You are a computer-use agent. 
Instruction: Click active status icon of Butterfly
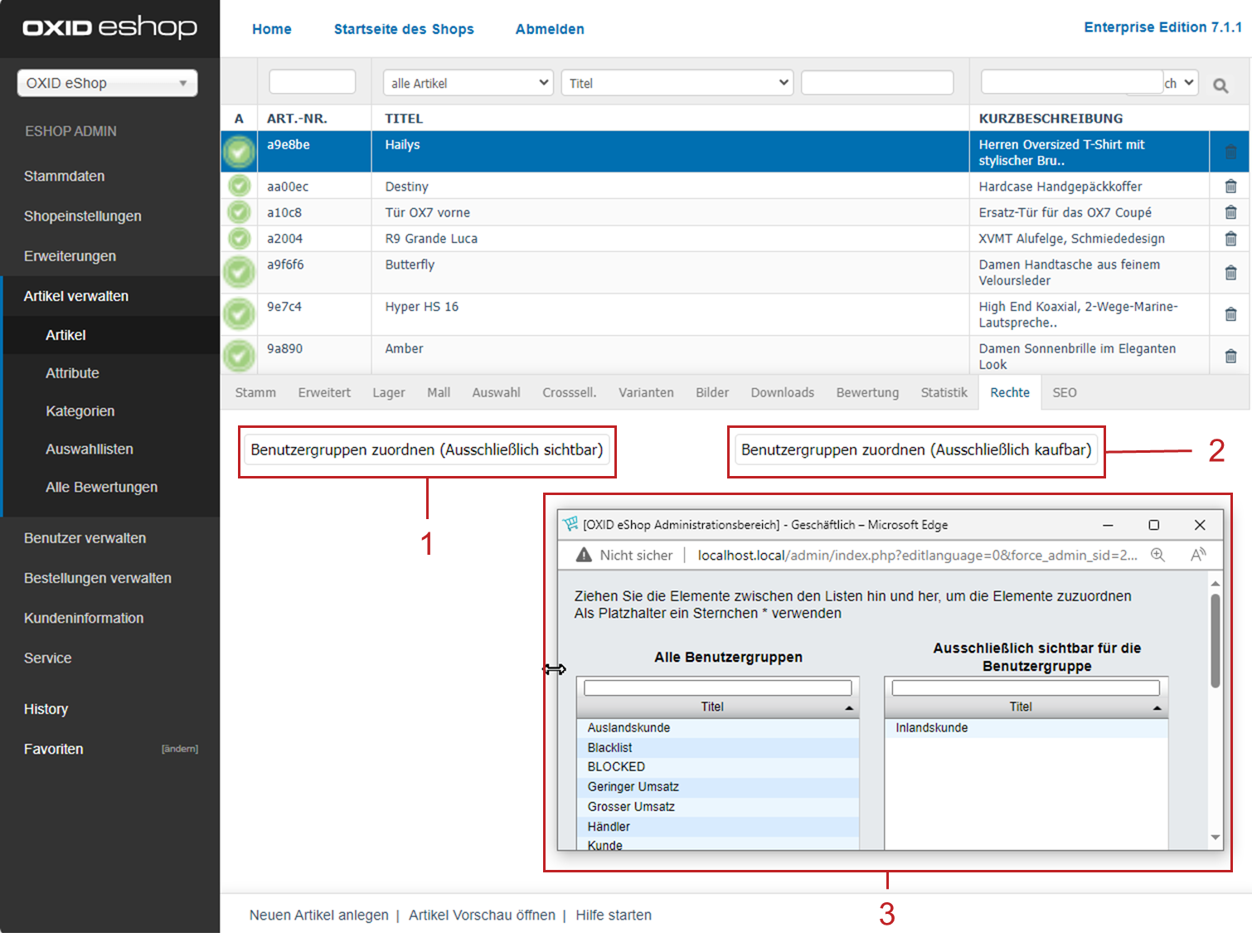coord(239,272)
